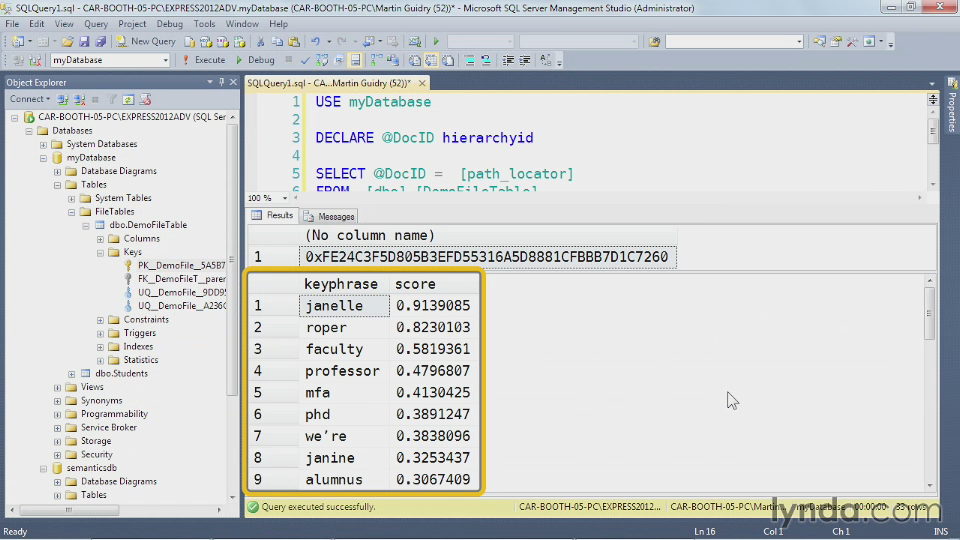Open the myDatabase database dropdown
This screenshot has width=960, height=540.
point(165,60)
